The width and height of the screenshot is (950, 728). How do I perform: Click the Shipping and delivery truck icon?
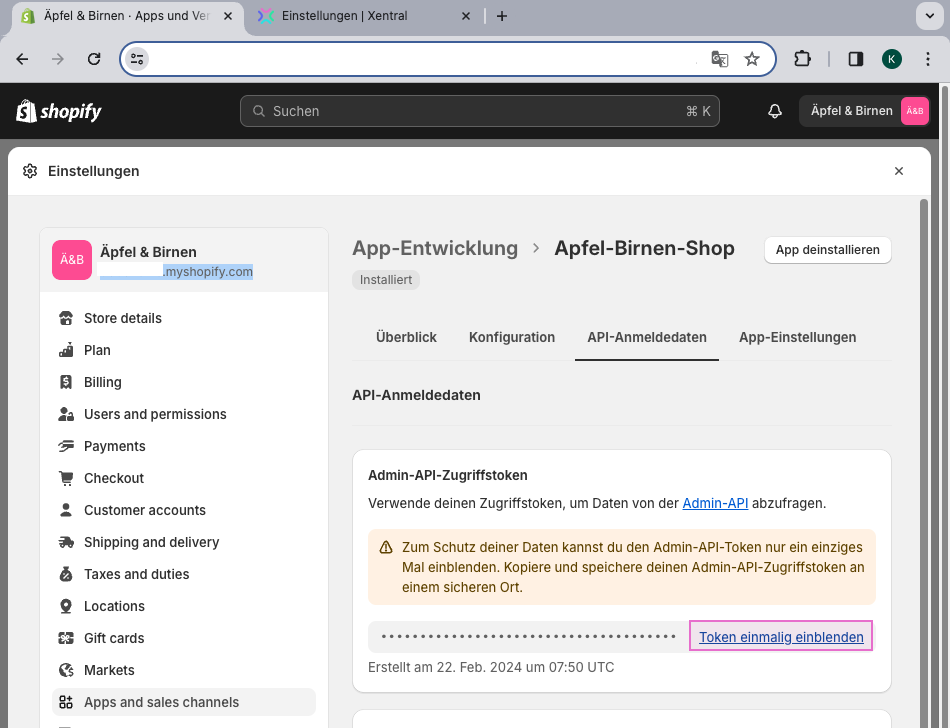67,542
